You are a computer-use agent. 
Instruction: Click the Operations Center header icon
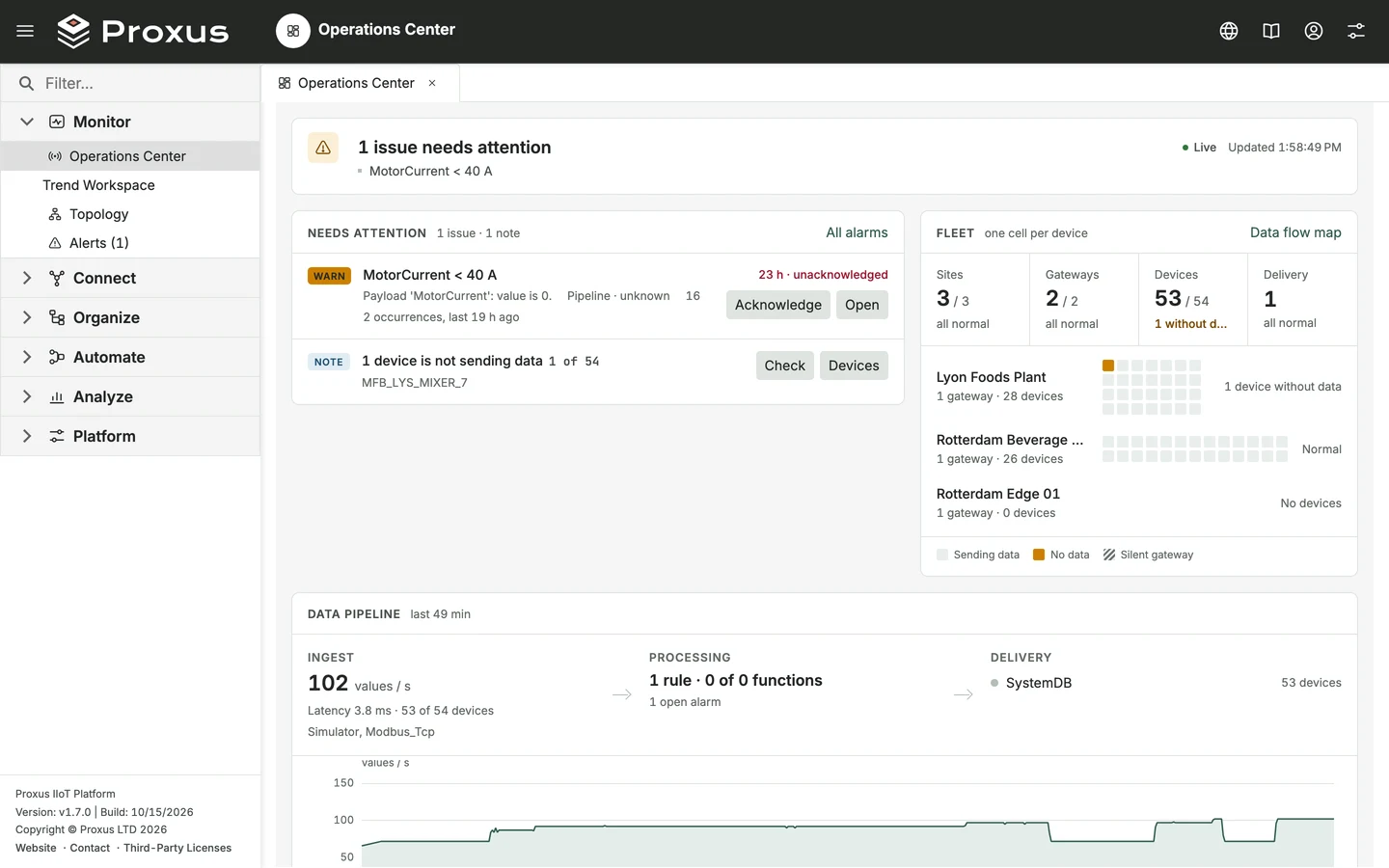click(293, 31)
